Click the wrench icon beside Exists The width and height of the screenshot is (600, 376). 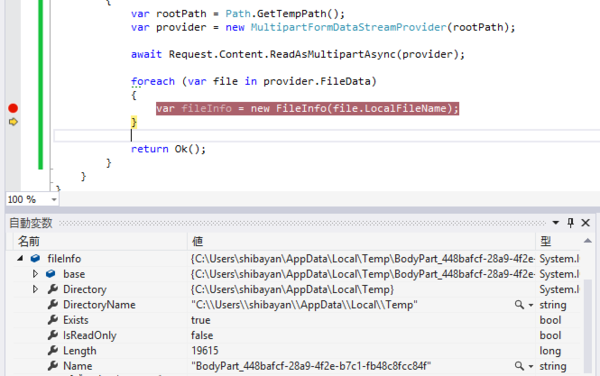click(53, 320)
